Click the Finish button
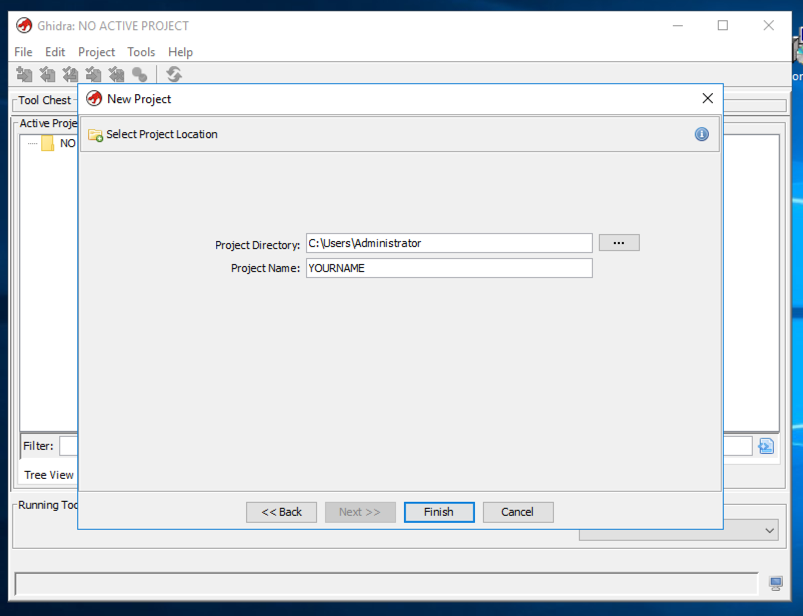This screenshot has height=616, width=803. tap(439, 512)
